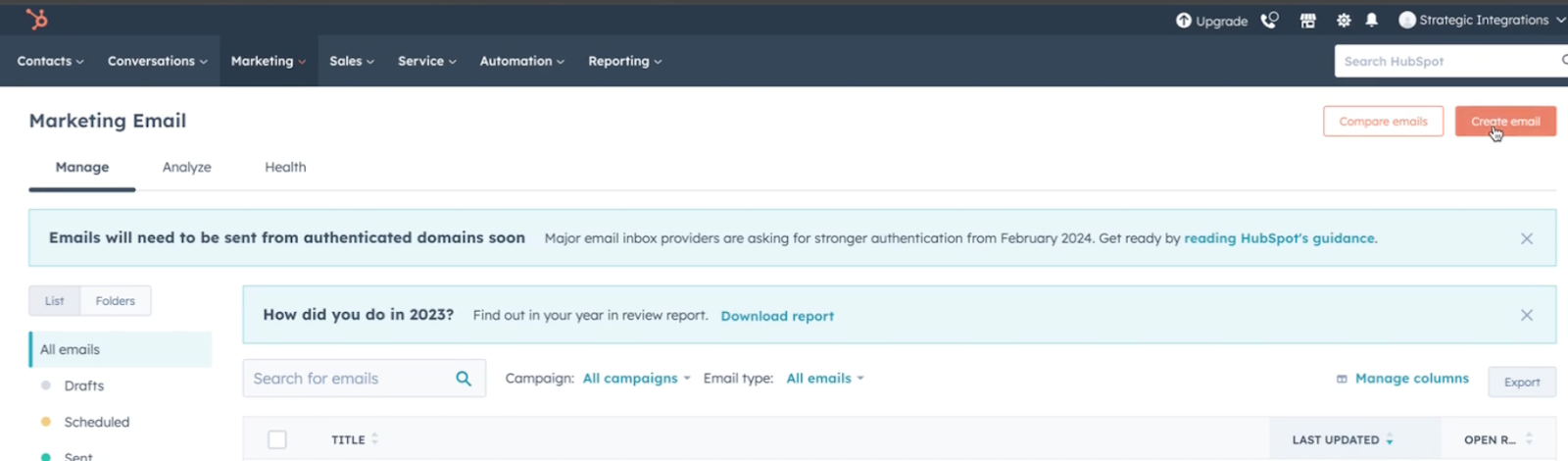
Task: Open the marketplace icon
Action: pos(1307,21)
